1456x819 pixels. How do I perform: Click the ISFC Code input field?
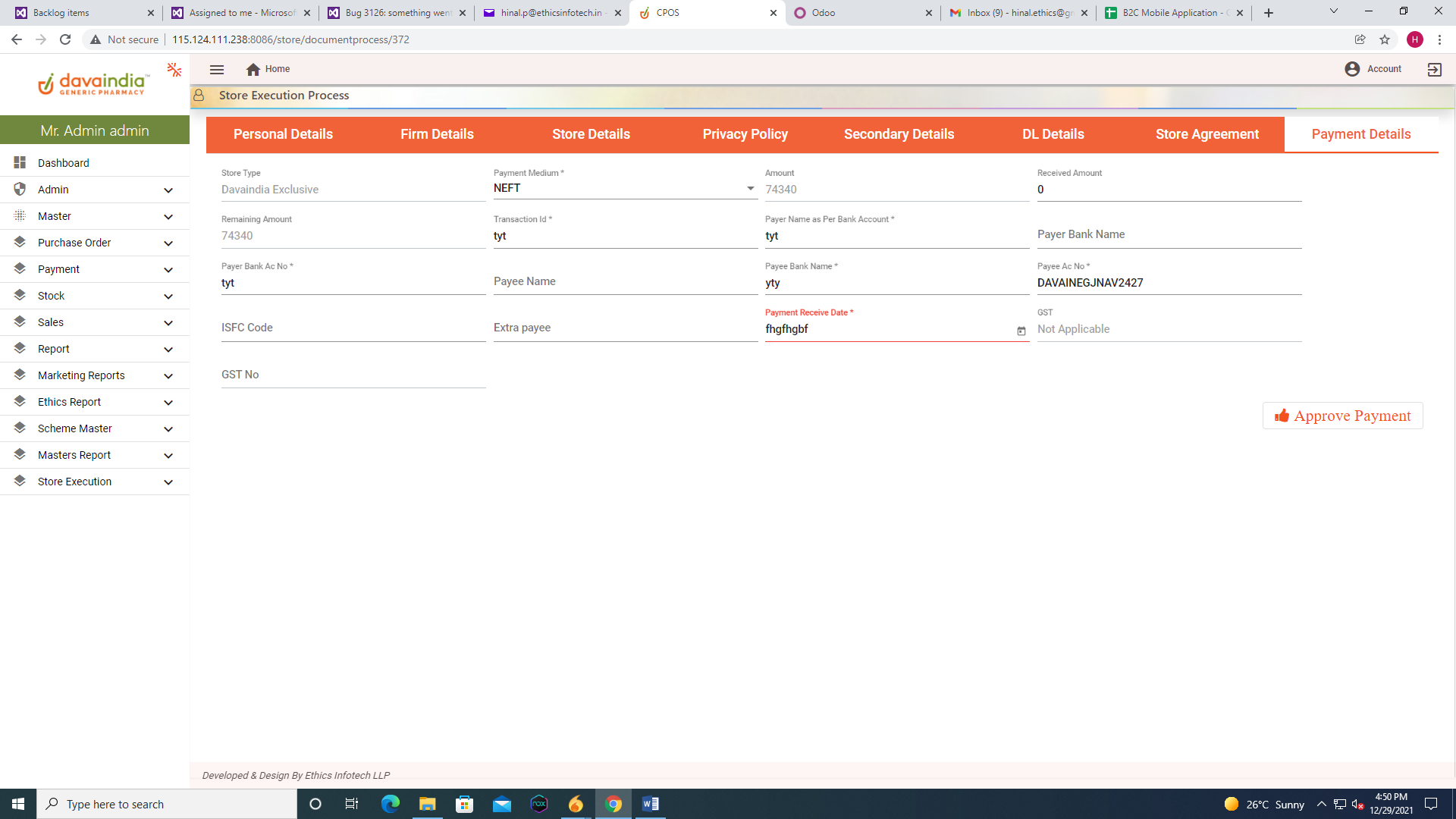pos(353,328)
